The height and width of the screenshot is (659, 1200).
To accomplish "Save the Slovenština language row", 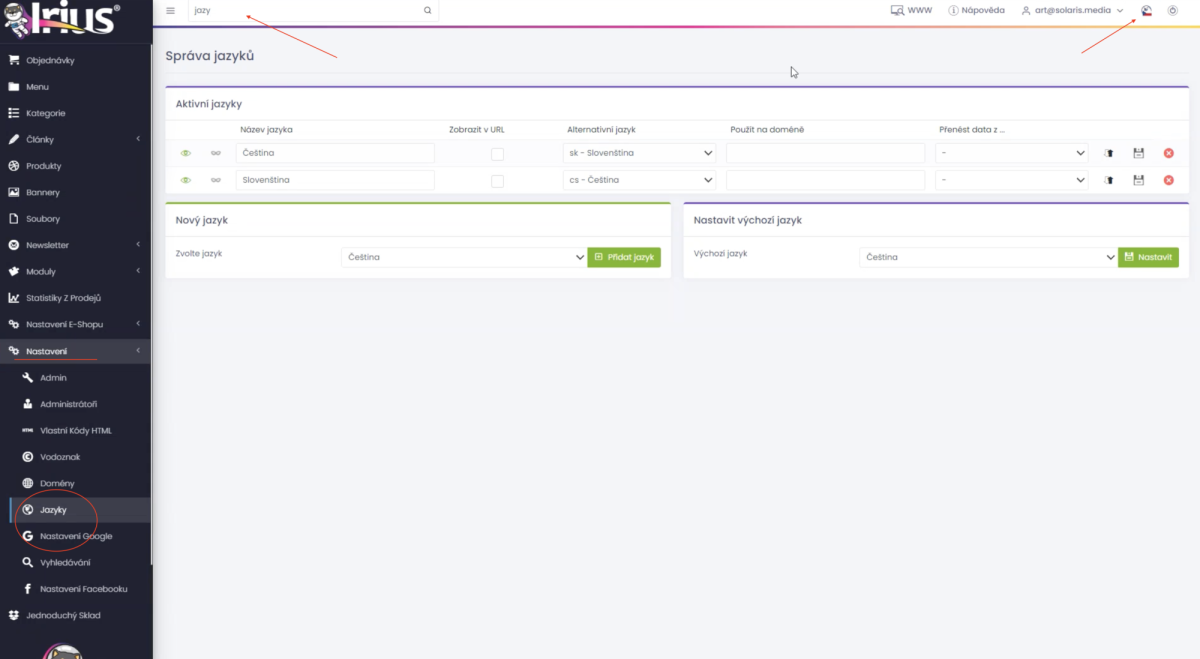I will point(1138,180).
